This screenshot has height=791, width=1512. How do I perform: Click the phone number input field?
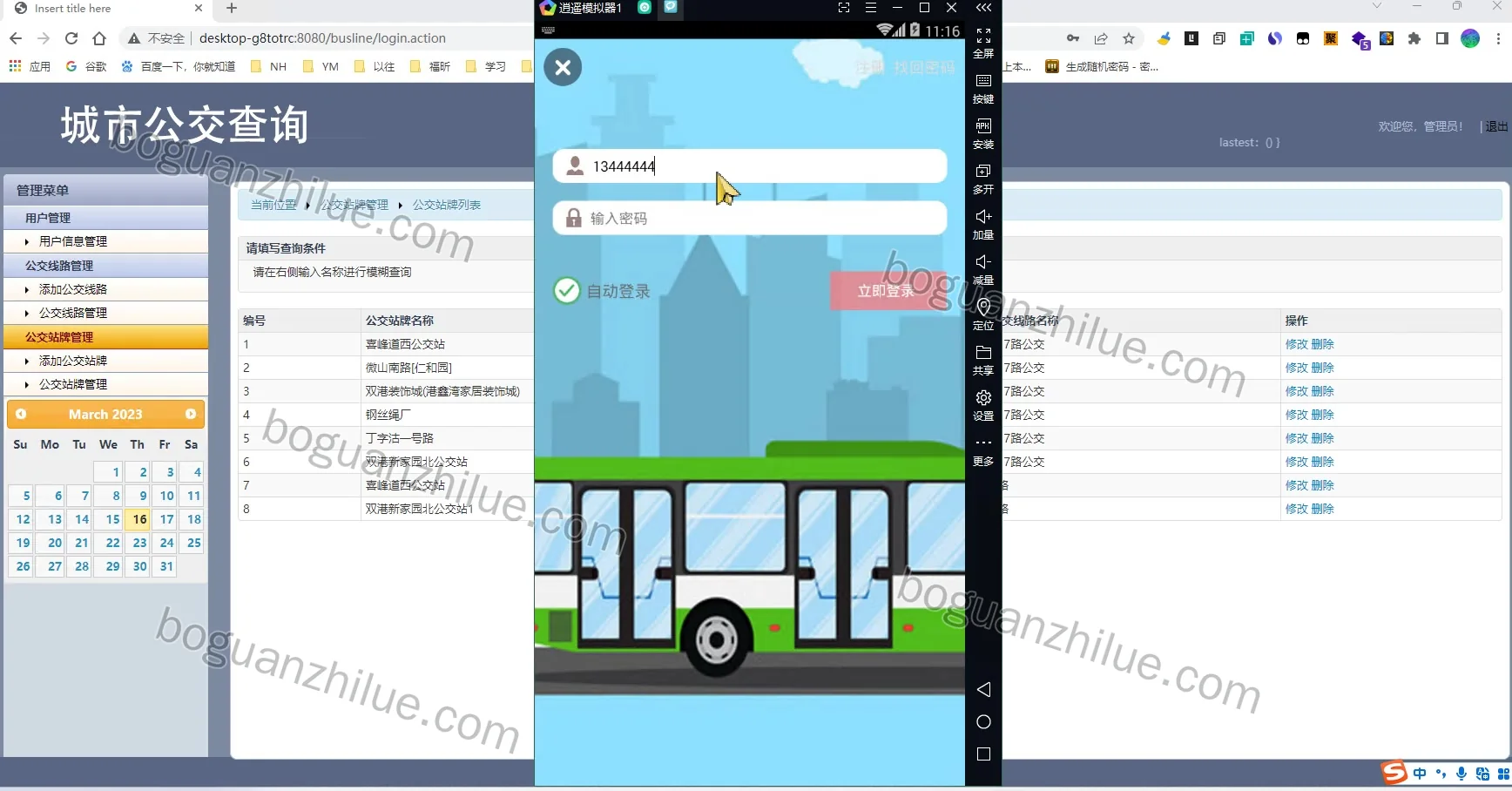tap(750, 166)
